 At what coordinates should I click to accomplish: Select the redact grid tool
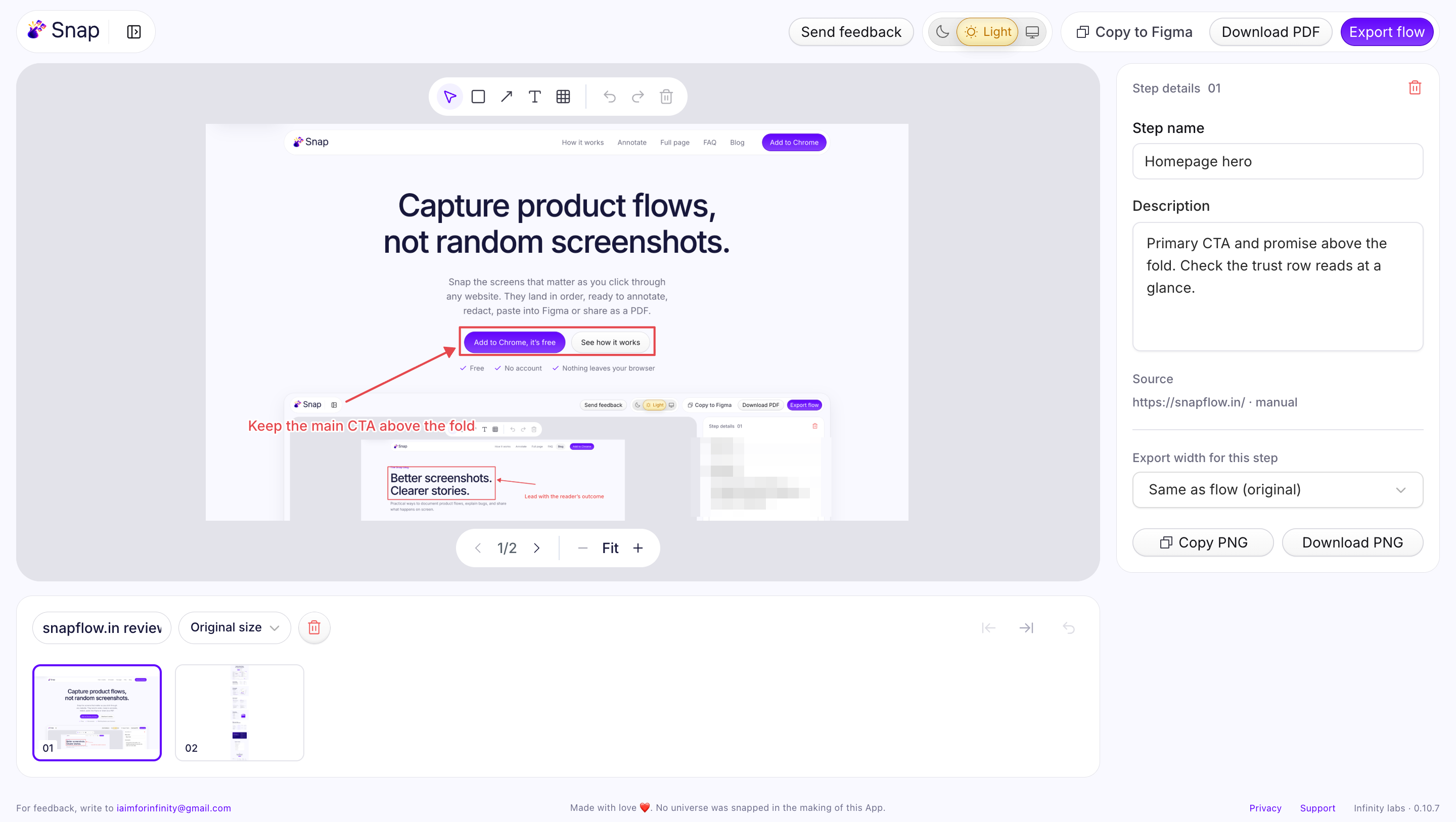pyautogui.click(x=563, y=97)
